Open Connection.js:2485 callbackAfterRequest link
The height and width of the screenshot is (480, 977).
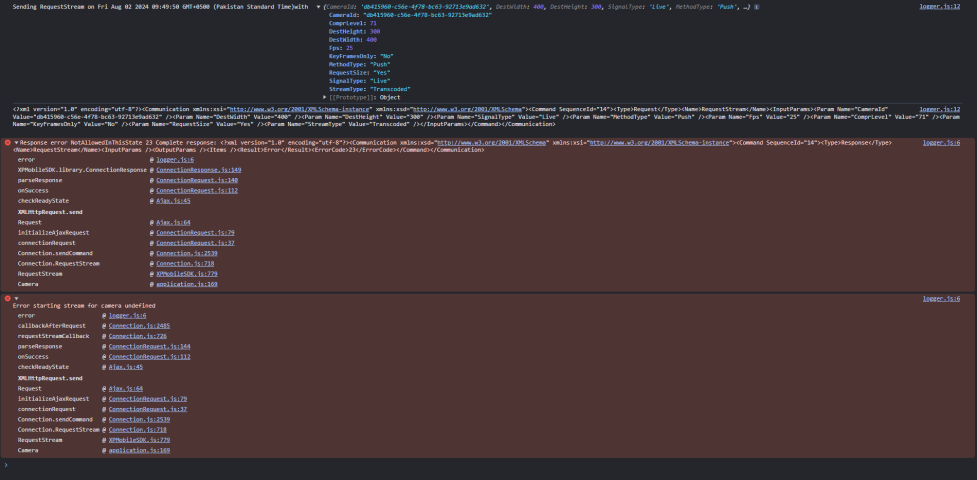click(139, 326)
